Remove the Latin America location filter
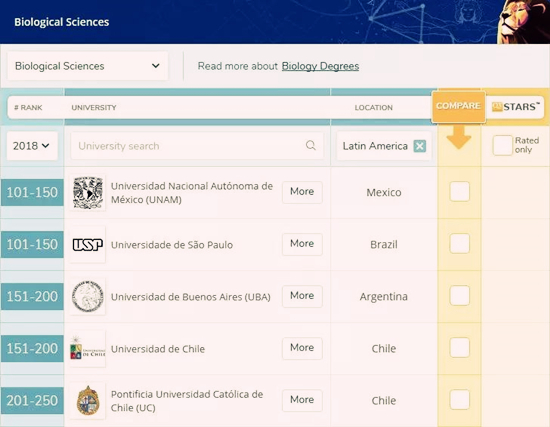The width and height of the screenshot is (550, 427). (x=420, y=146)
